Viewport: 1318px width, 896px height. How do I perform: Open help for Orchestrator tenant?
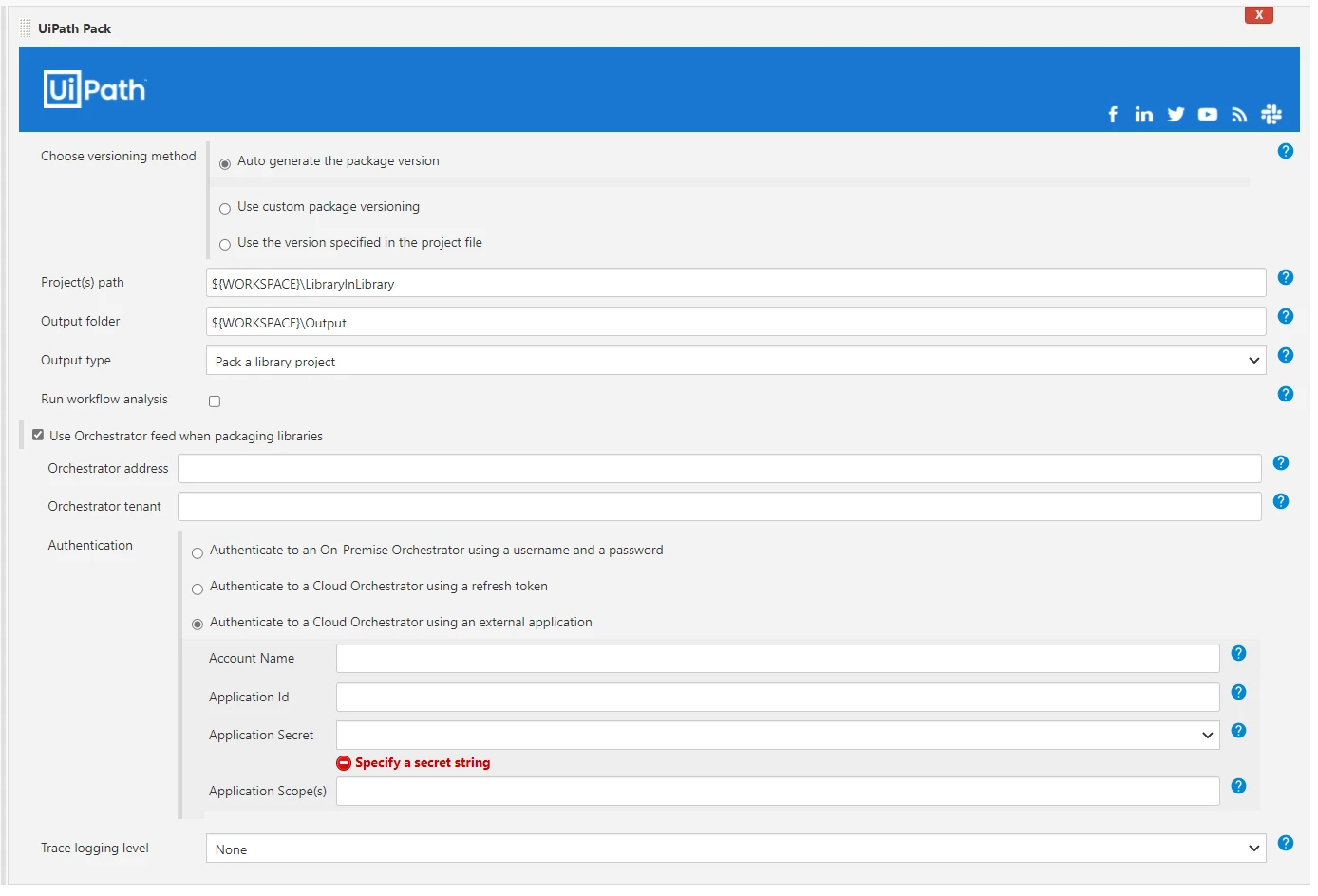1281,501
